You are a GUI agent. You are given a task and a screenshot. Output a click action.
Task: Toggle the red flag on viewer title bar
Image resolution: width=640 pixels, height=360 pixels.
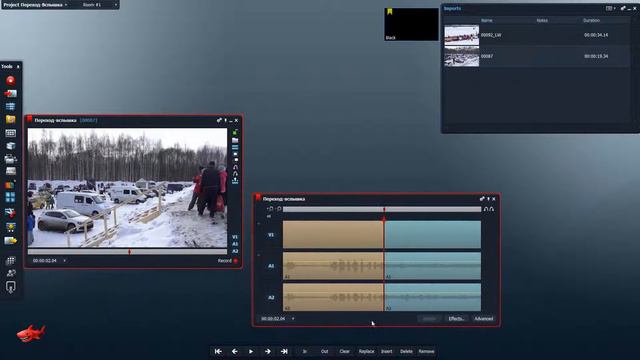click(29, 119)
